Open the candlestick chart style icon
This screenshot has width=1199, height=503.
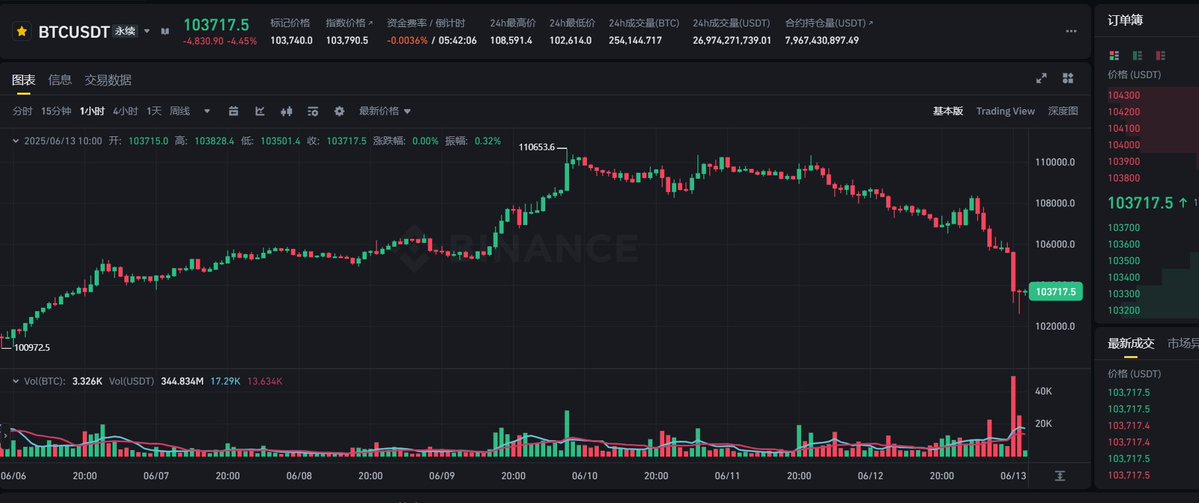[x=287, y=112]
